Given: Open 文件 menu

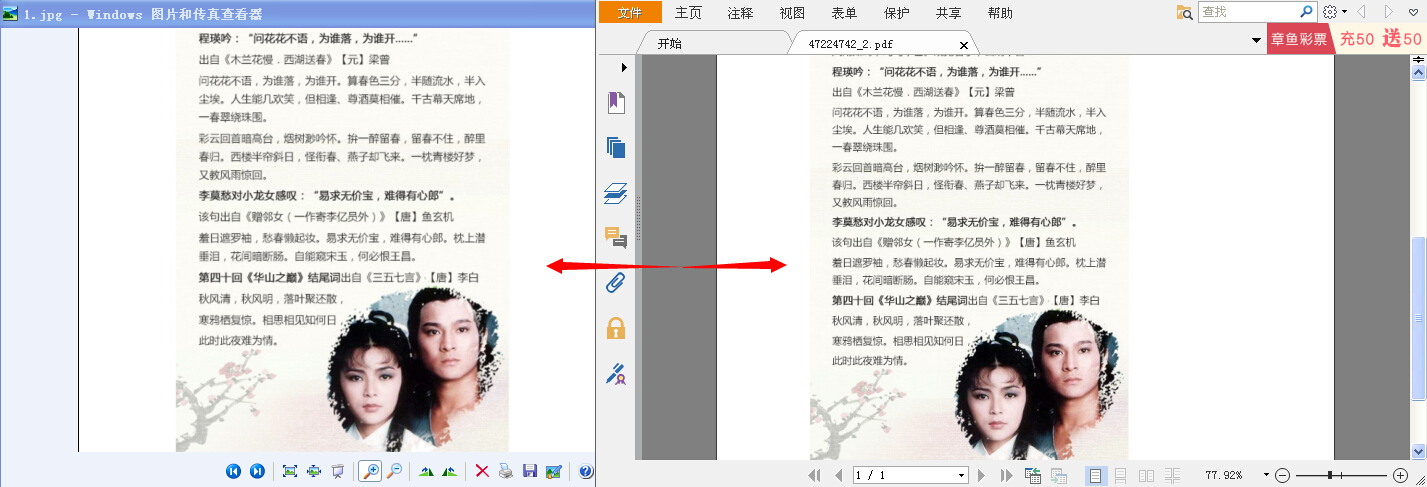Looking at the screenshot, I should pyautogui.click(x=630, y=12).
